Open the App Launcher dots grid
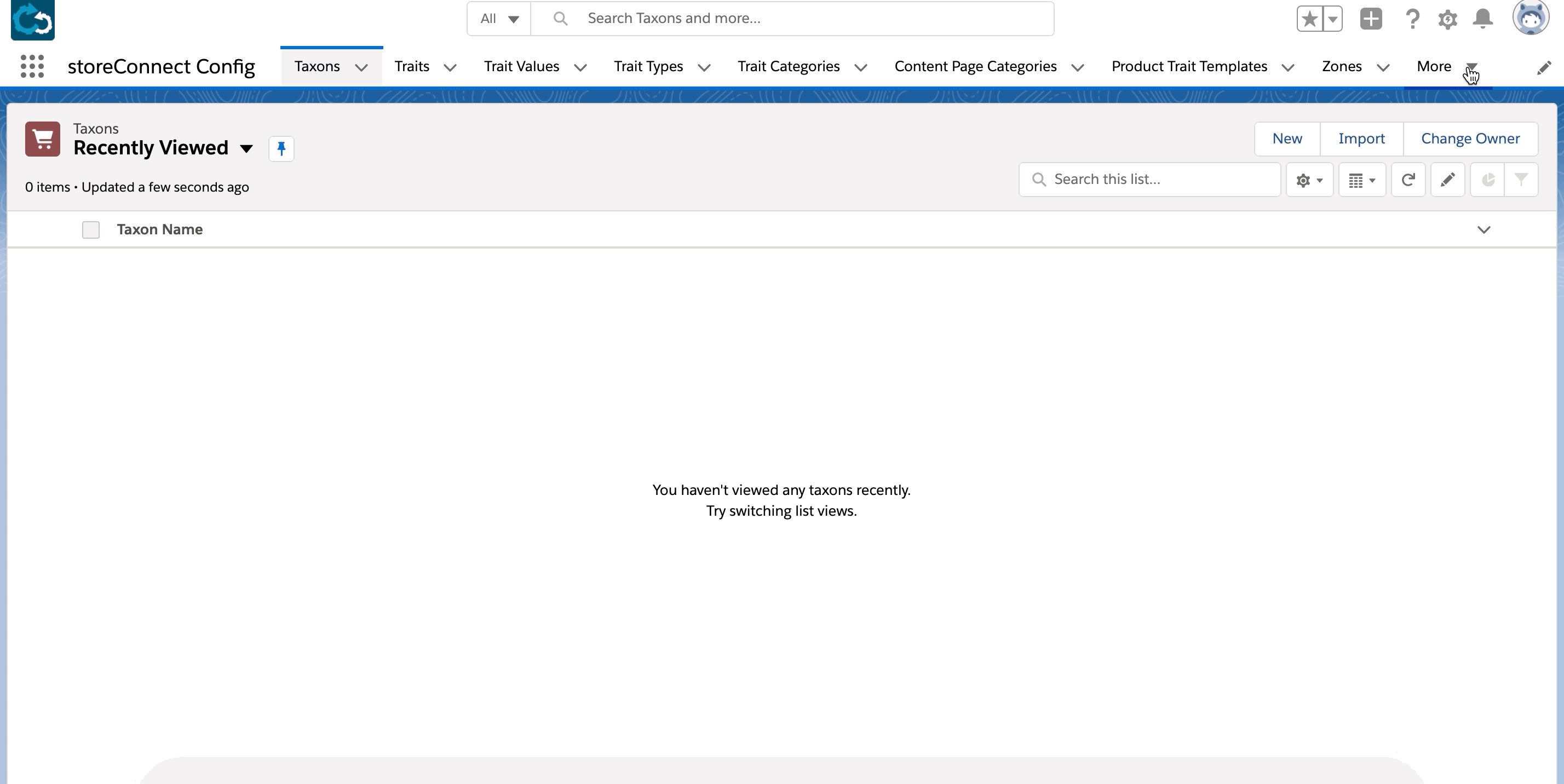 [32, 66]
